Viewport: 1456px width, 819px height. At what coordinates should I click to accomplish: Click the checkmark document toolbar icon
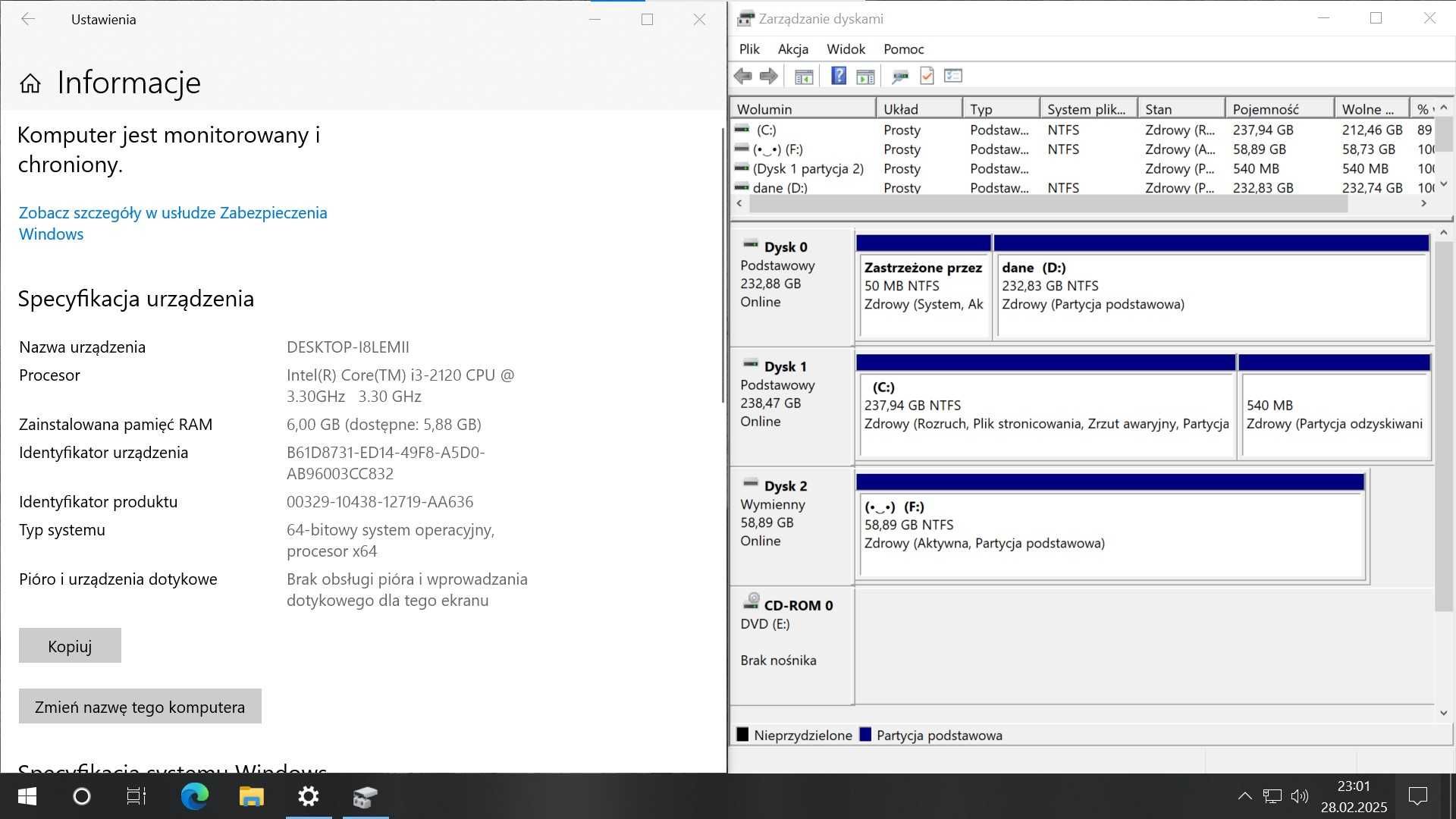[x=927, y=76]
